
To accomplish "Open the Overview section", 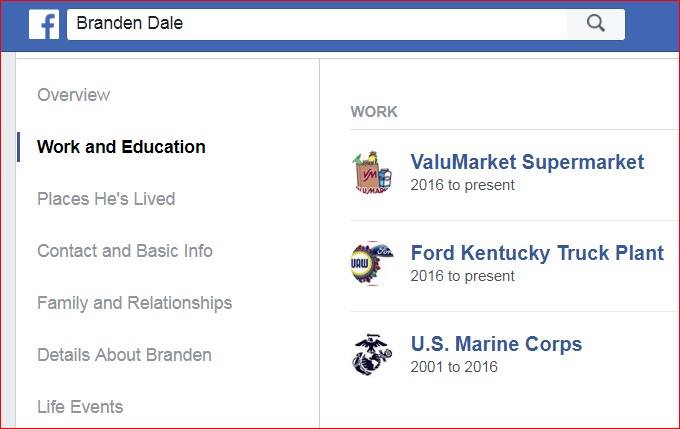I will [x=73, y=95].
